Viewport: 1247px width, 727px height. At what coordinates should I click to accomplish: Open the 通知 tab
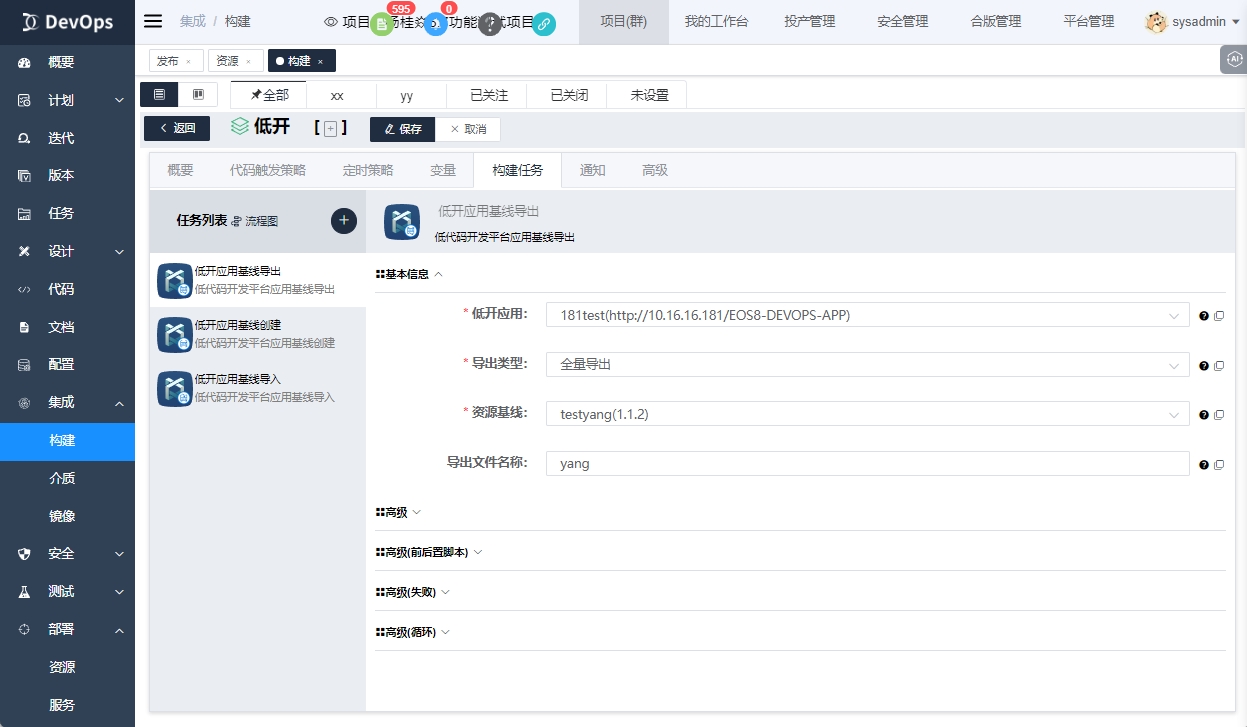pos(592,170)
